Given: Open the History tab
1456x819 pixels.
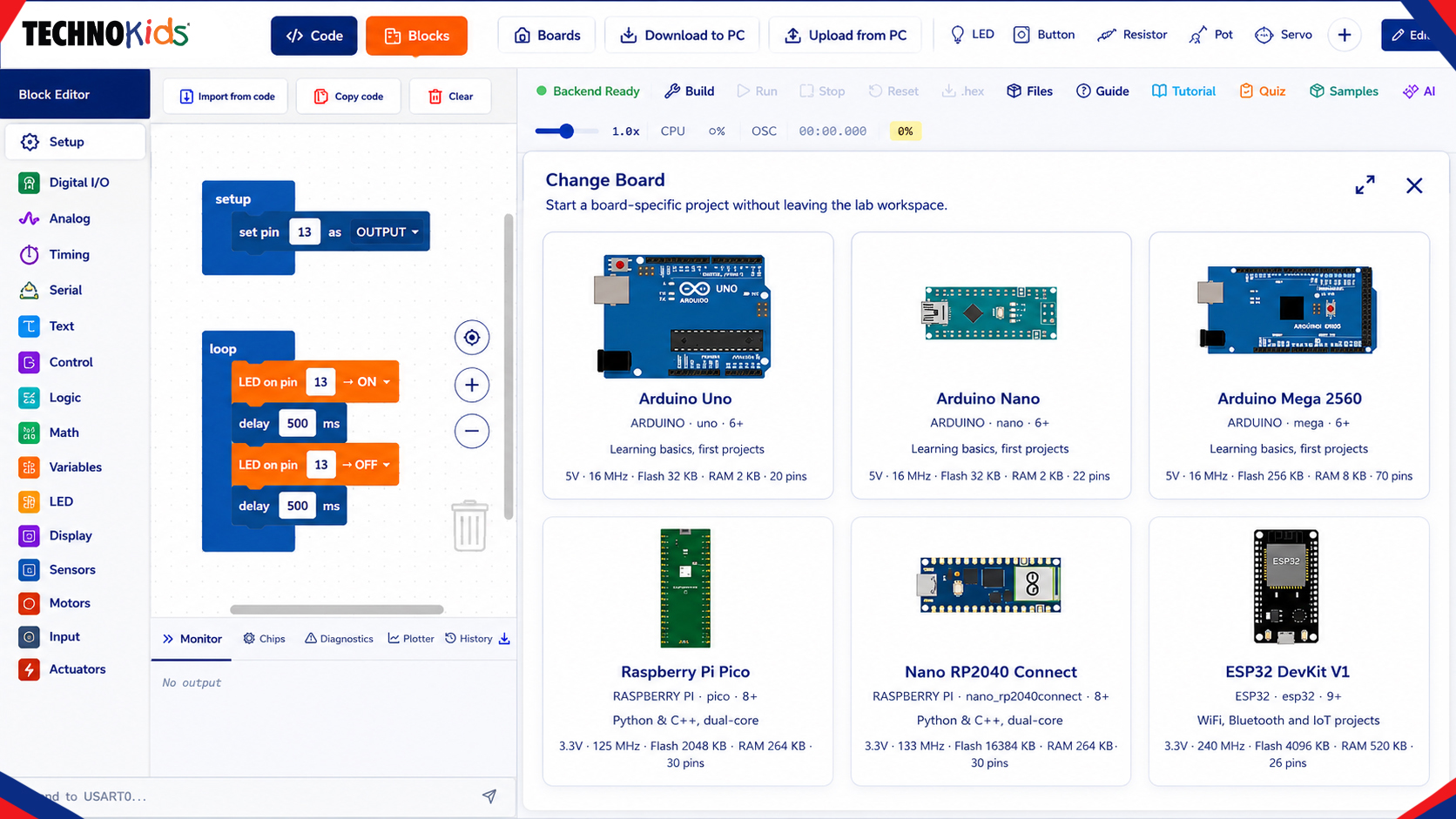Looking at the screenshot, I should (x=468, y=639).
